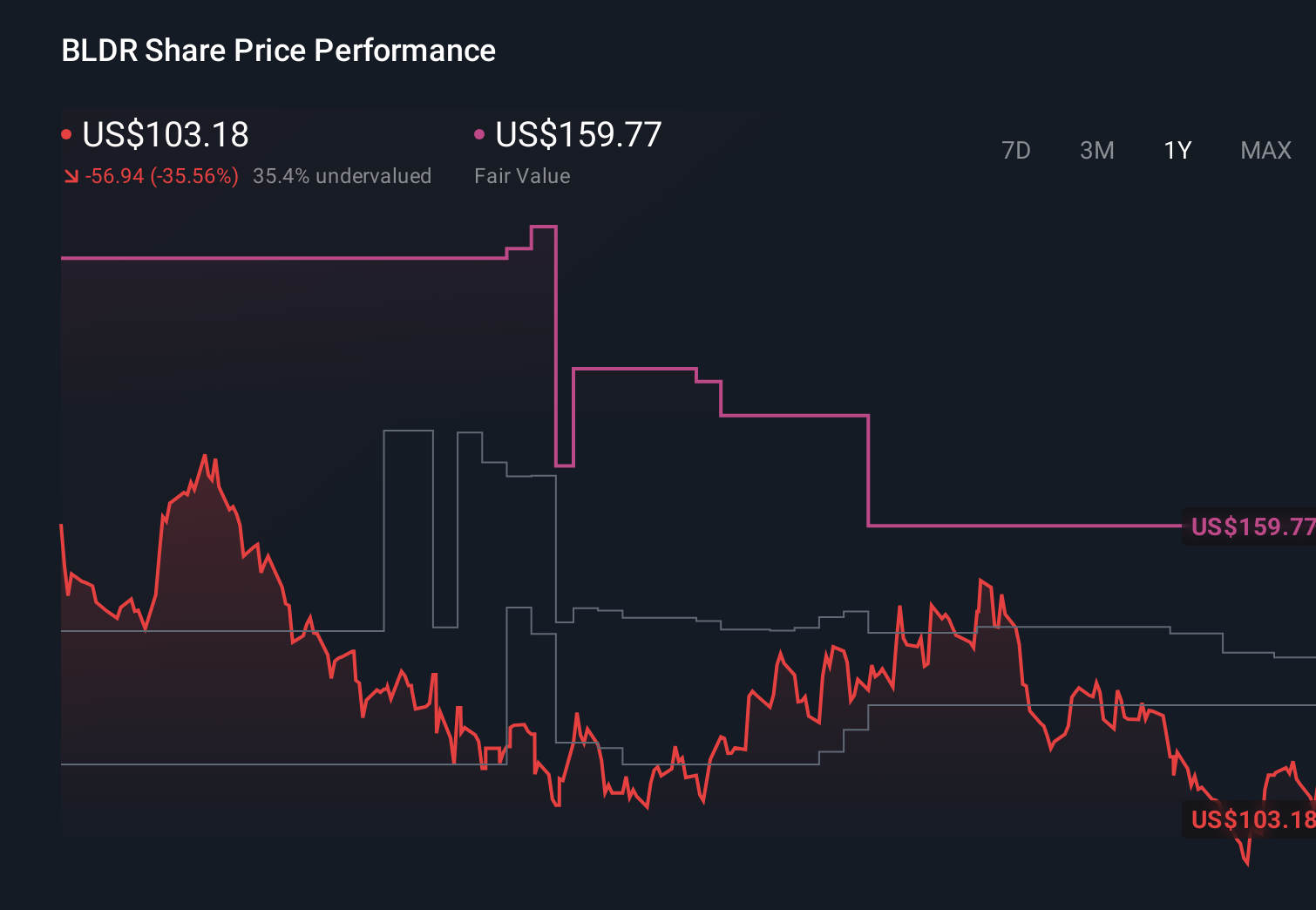Click the 35.4% undervalued text
1316x910 pixels.
tap(343, 175)
